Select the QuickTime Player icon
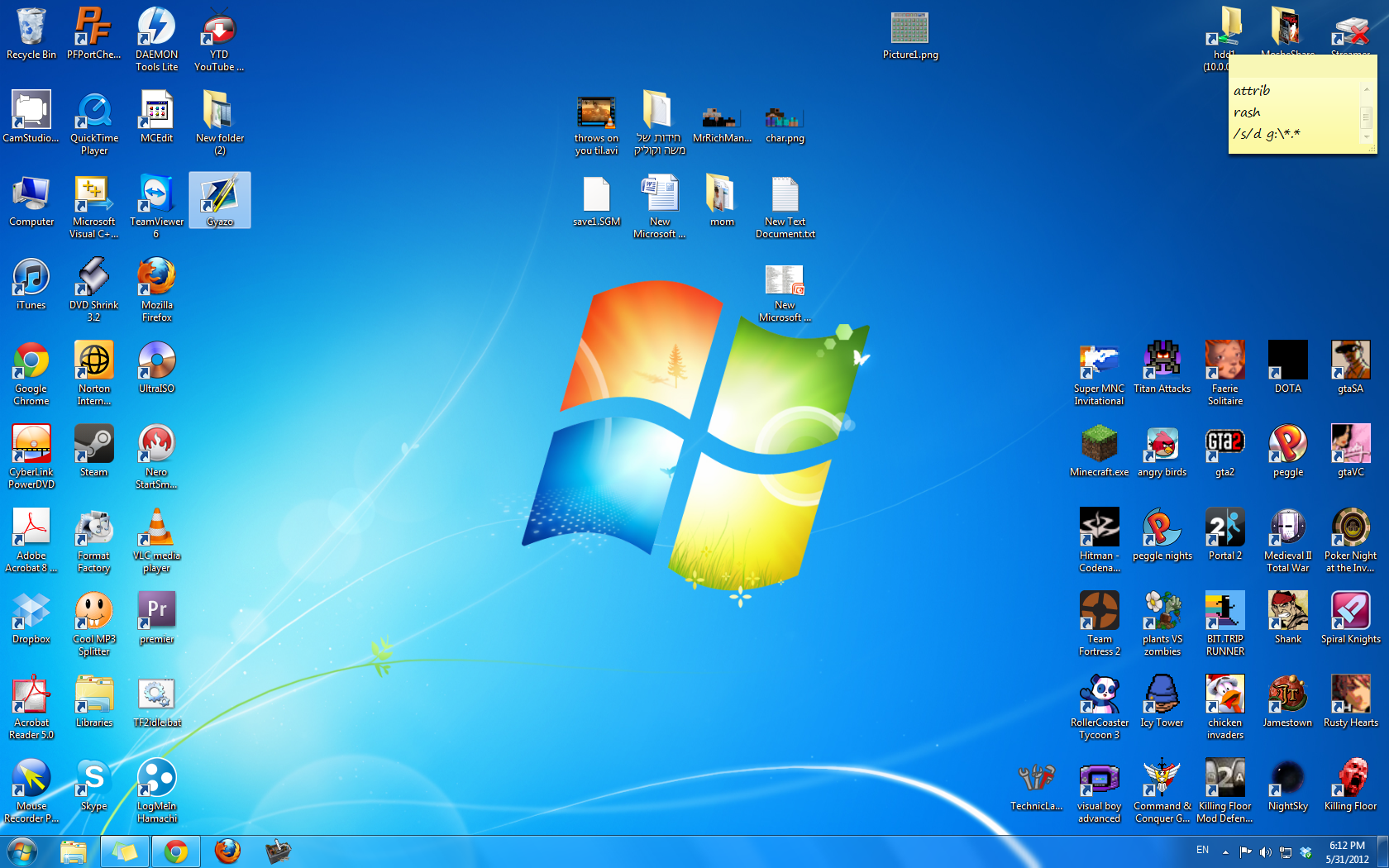The height and width of the screenshot is (868, 1389). click(x=94, y=123)
